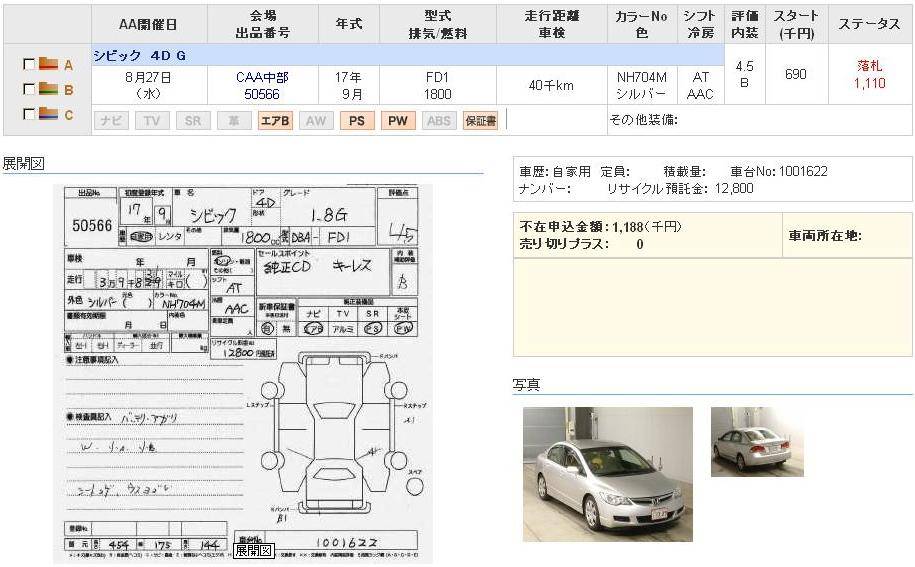Click the orange folder A icon
The image size is (915, 567).
click(x=48, y=64)
